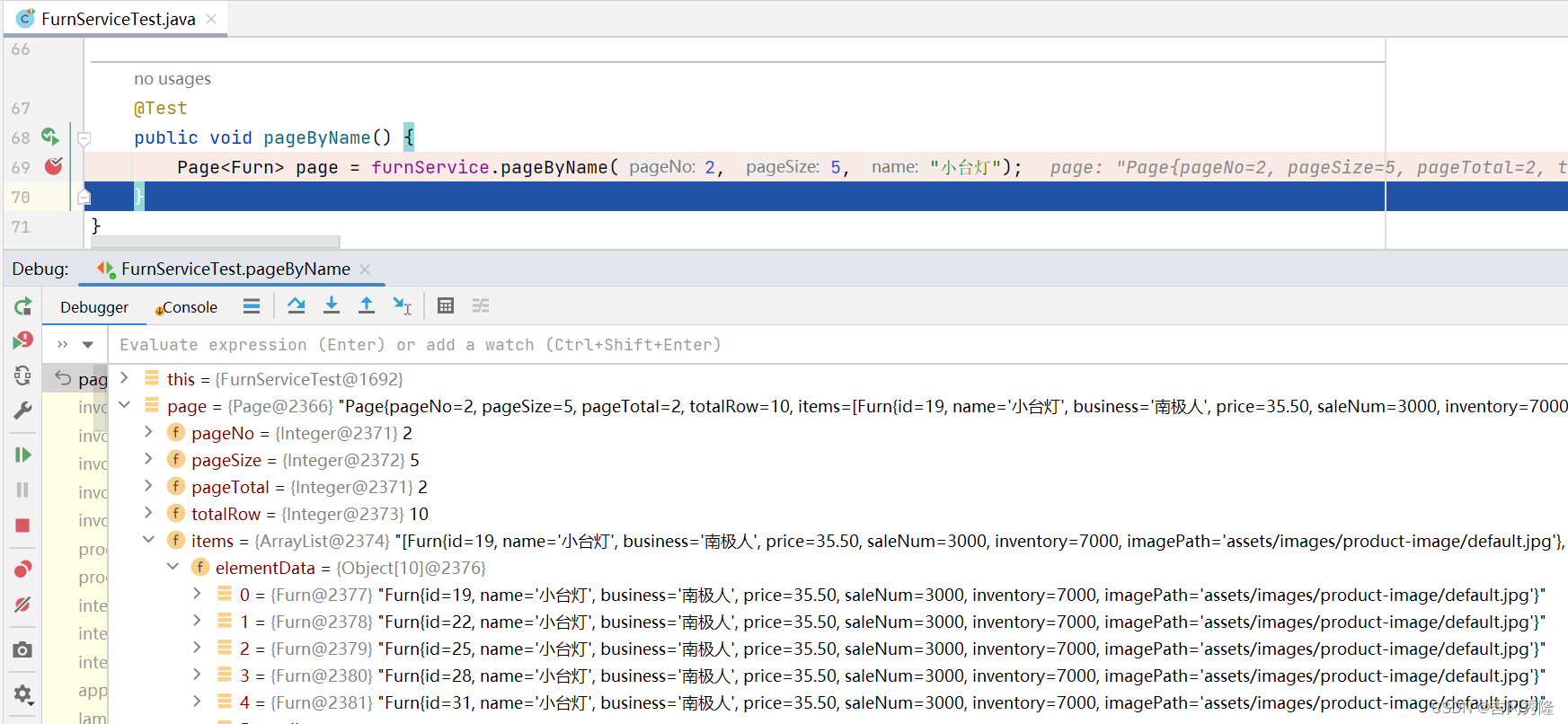Click the Run to Cursor icon
1568x724 pixels.
point(402,306)
